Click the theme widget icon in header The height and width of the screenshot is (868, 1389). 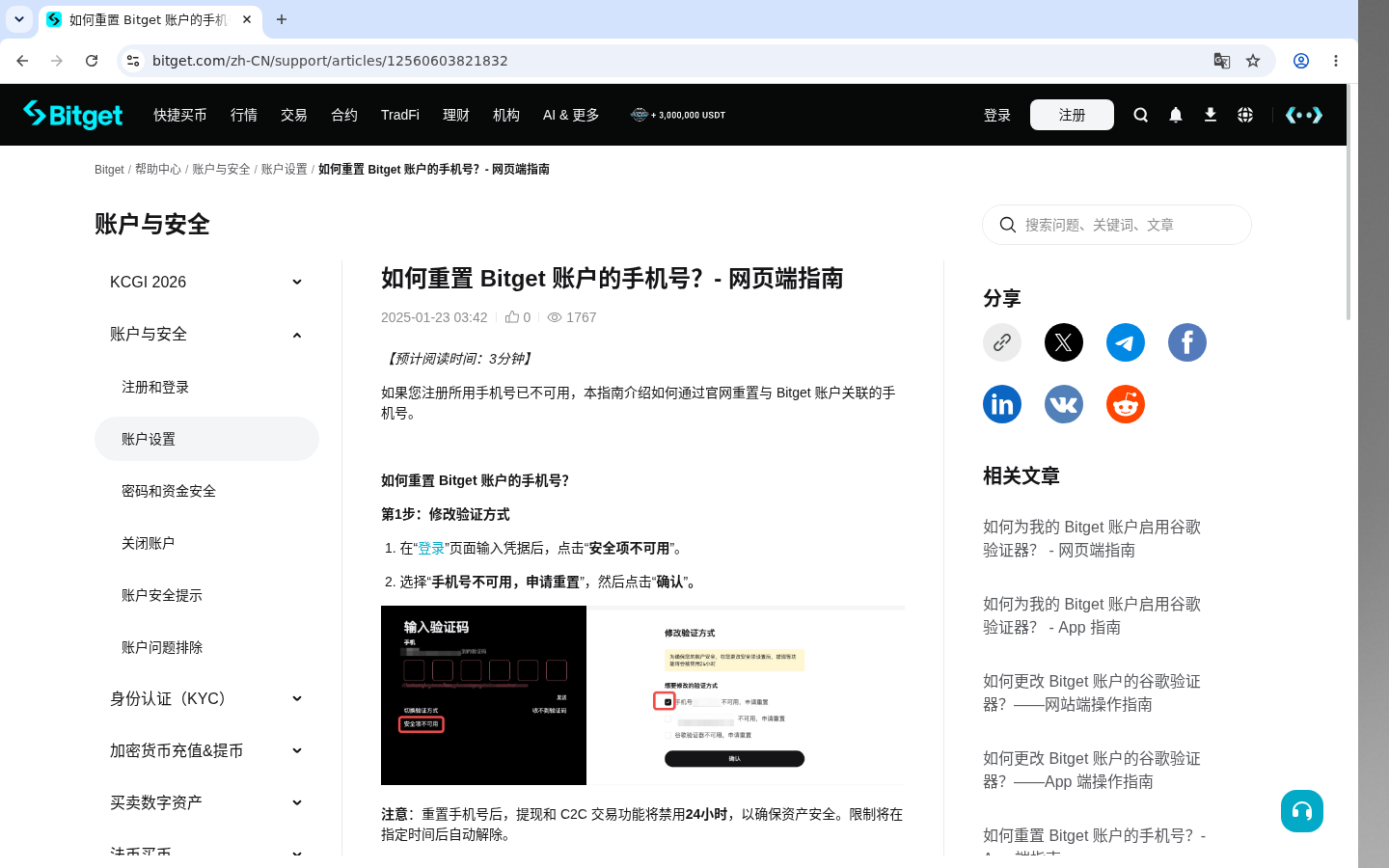click(1304, 115)
